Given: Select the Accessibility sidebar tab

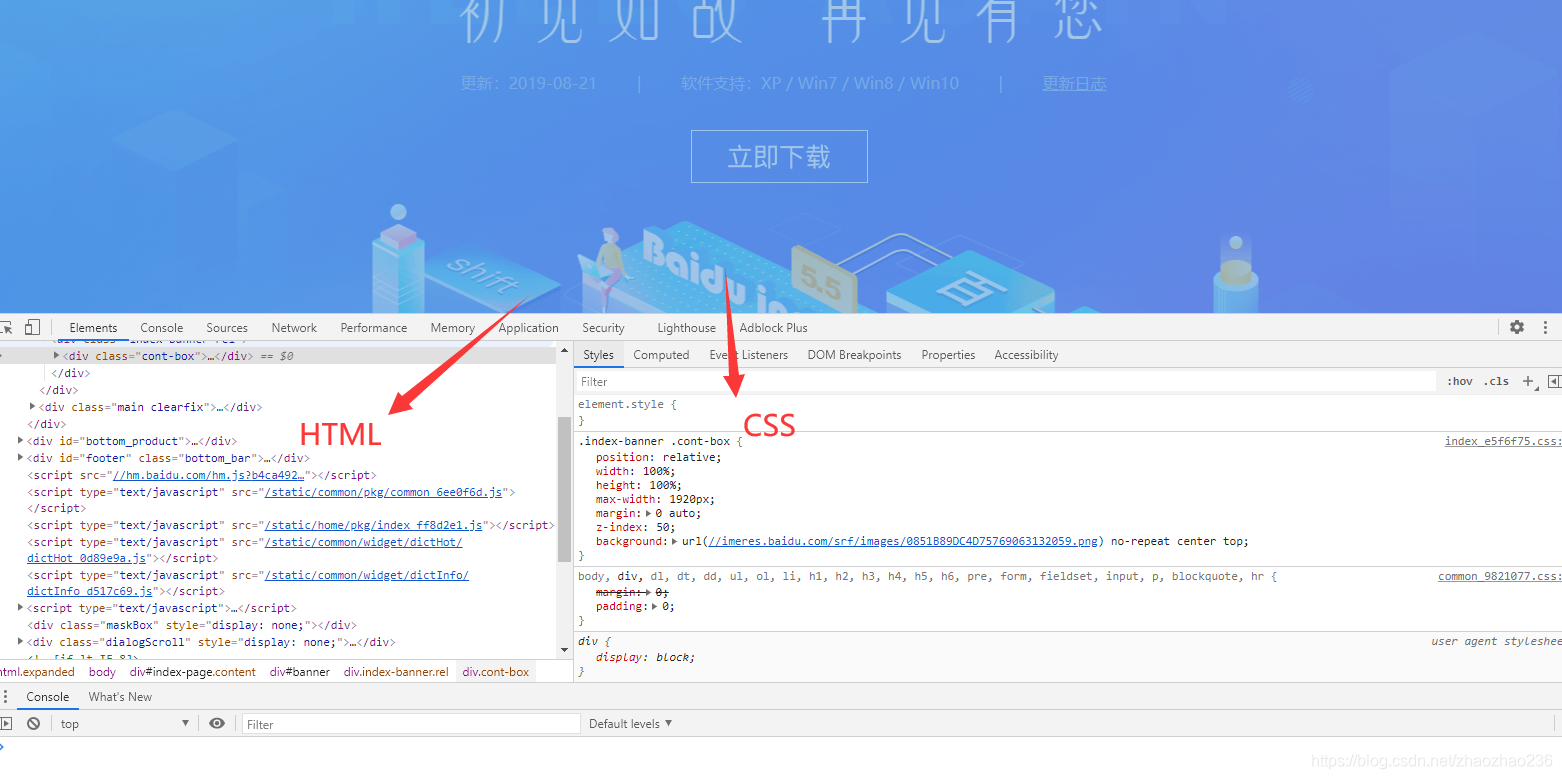Looking at the screenshot, I should click(1026, 355).
